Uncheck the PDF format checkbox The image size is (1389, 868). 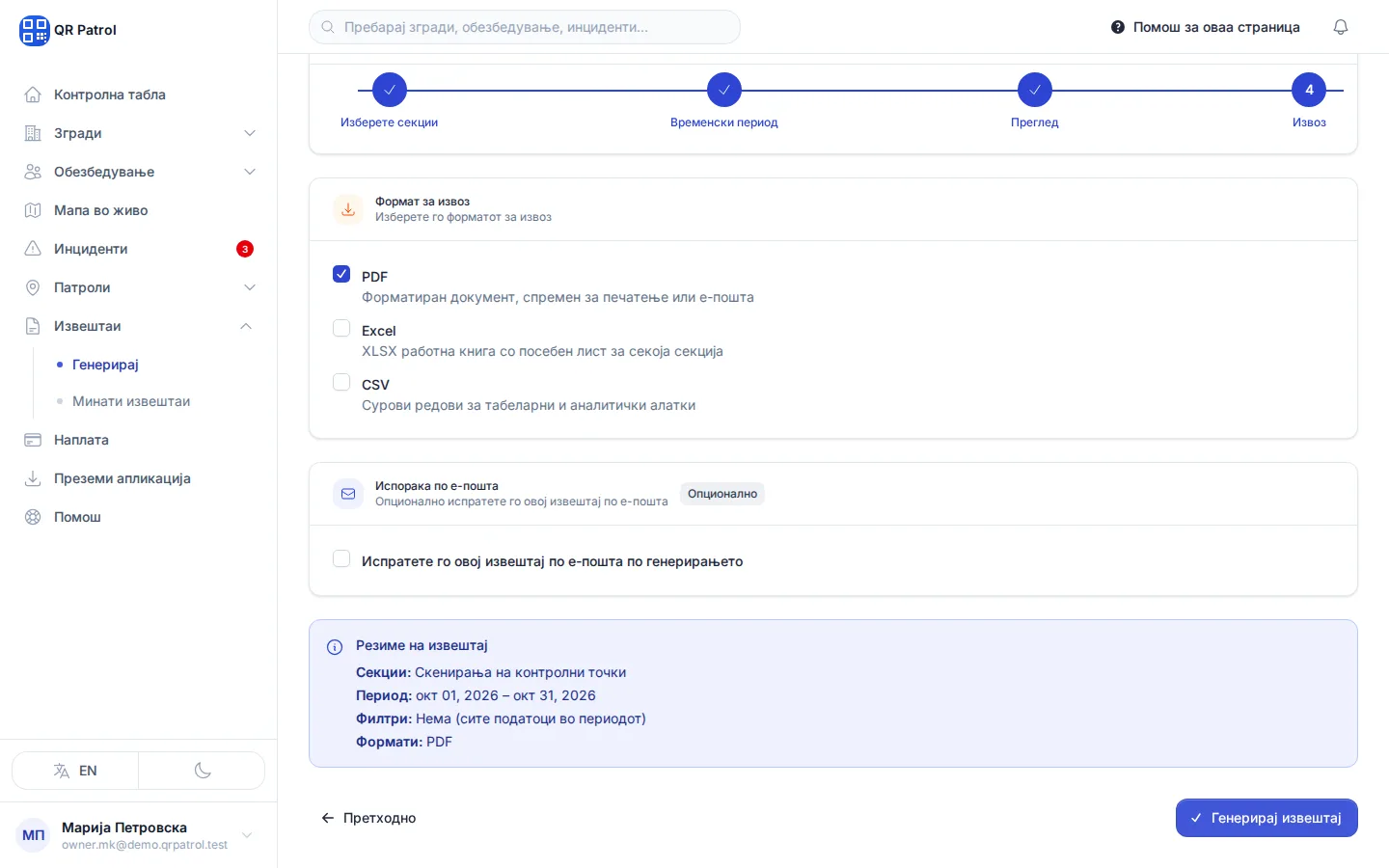click(x=341, y=274)
